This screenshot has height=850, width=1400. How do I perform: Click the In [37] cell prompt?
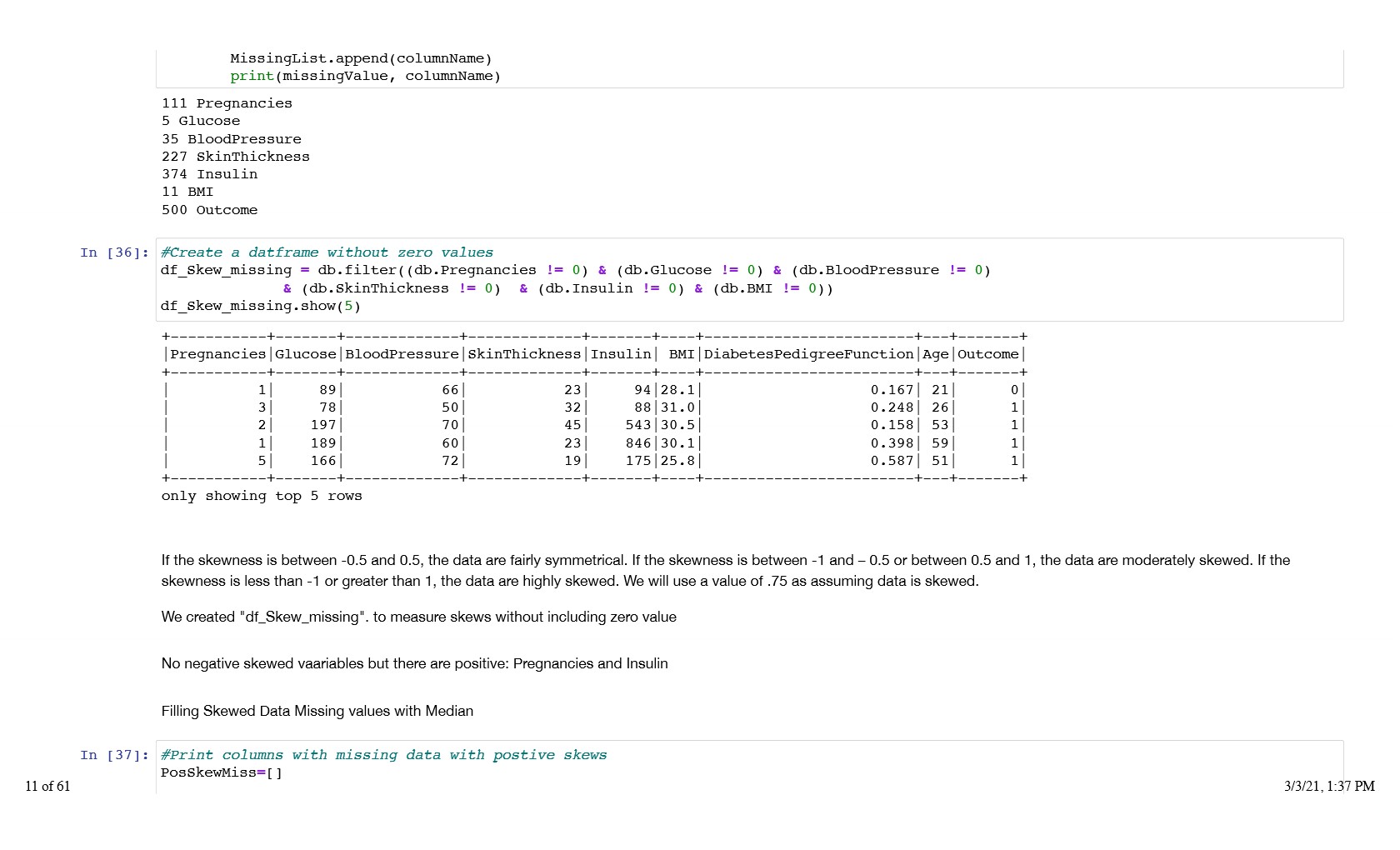click(114, 755)
